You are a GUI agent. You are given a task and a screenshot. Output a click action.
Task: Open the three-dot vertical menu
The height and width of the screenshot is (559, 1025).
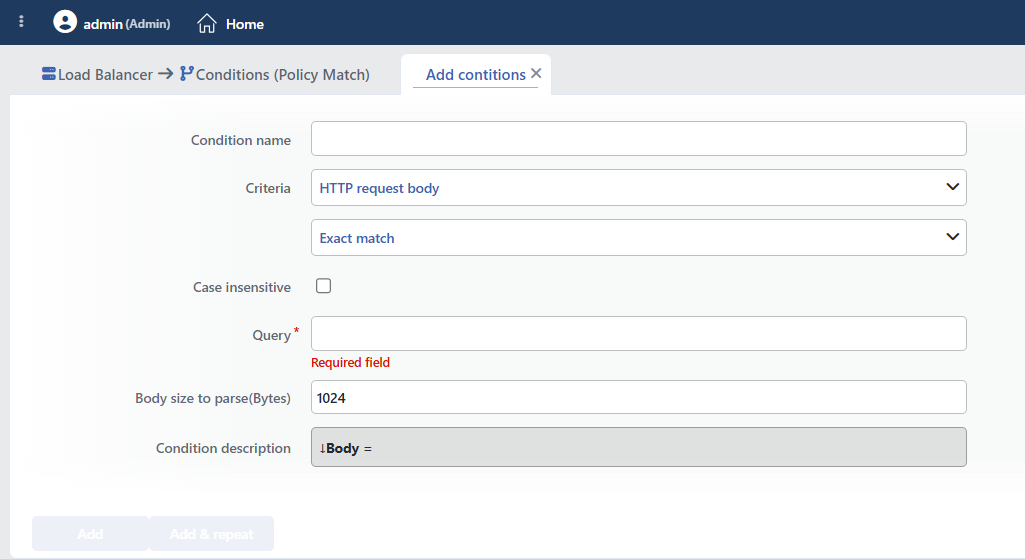click(x=22, y=22)
